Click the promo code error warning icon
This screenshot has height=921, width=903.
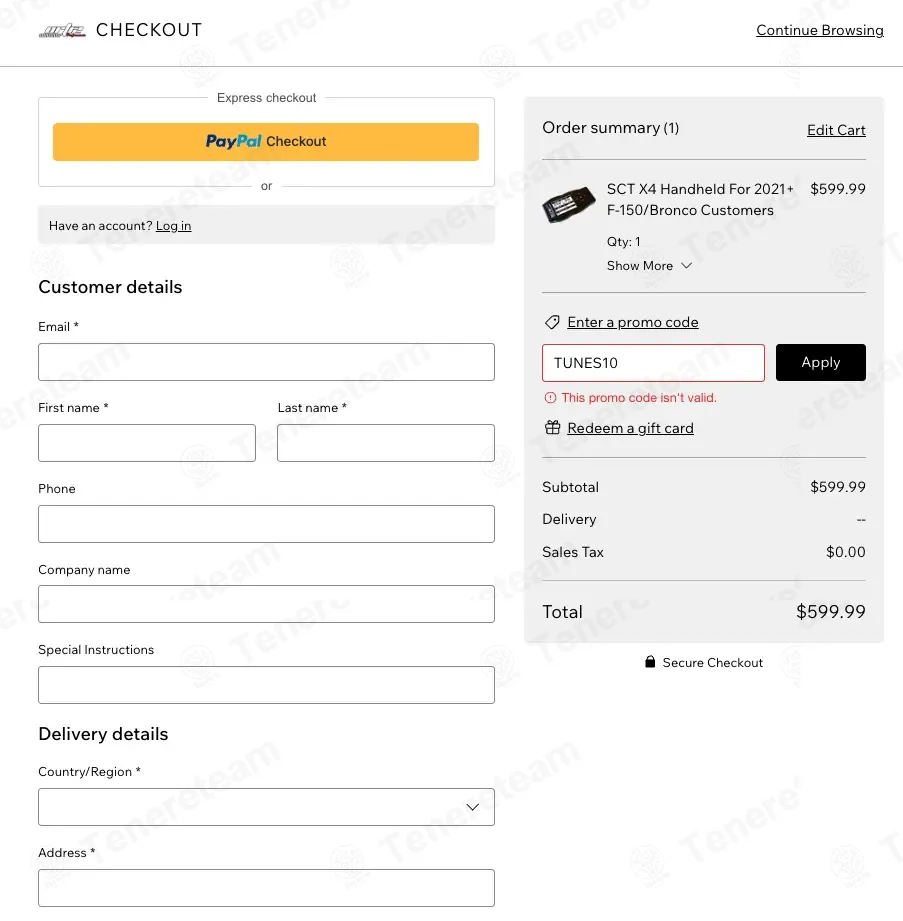coord(550,398)
